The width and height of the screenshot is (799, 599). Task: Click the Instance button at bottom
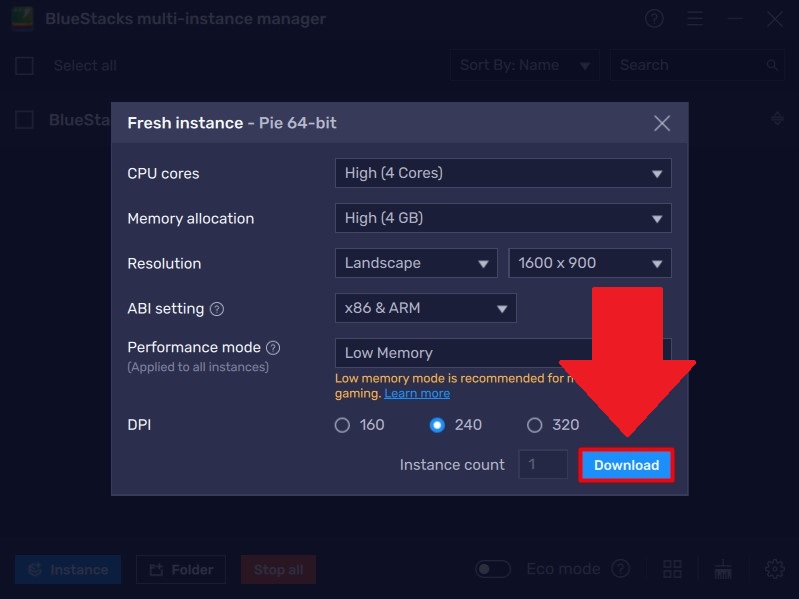[68, 569]
